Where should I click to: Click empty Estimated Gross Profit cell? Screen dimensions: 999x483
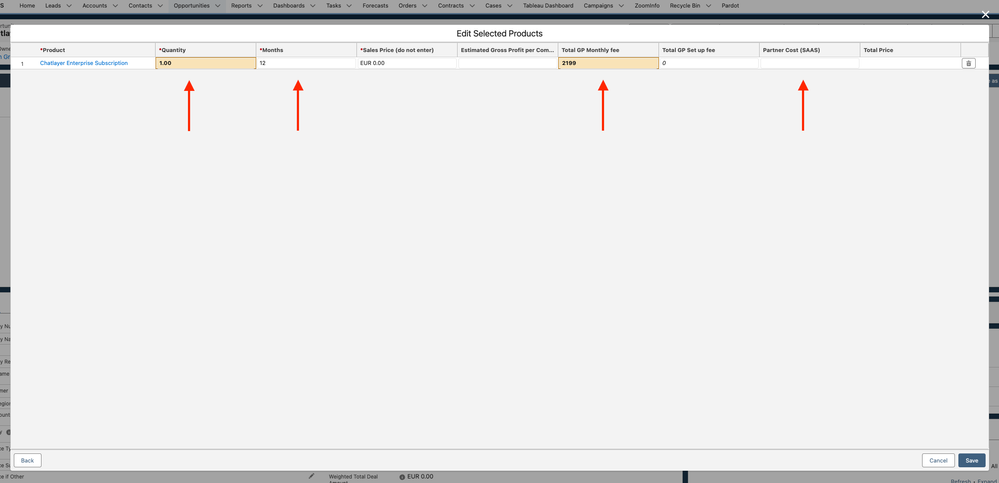coord(508,63)
